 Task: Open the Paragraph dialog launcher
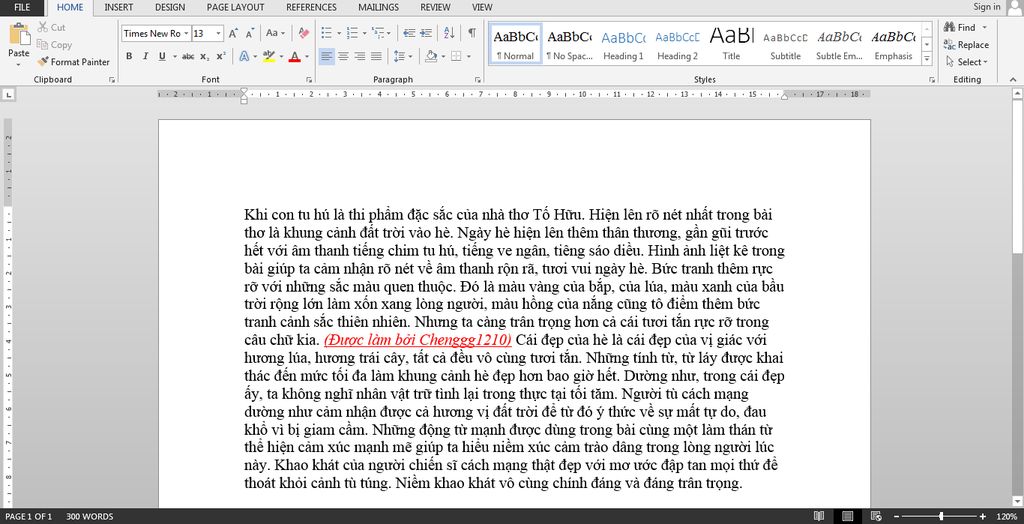tap(477, 80)
